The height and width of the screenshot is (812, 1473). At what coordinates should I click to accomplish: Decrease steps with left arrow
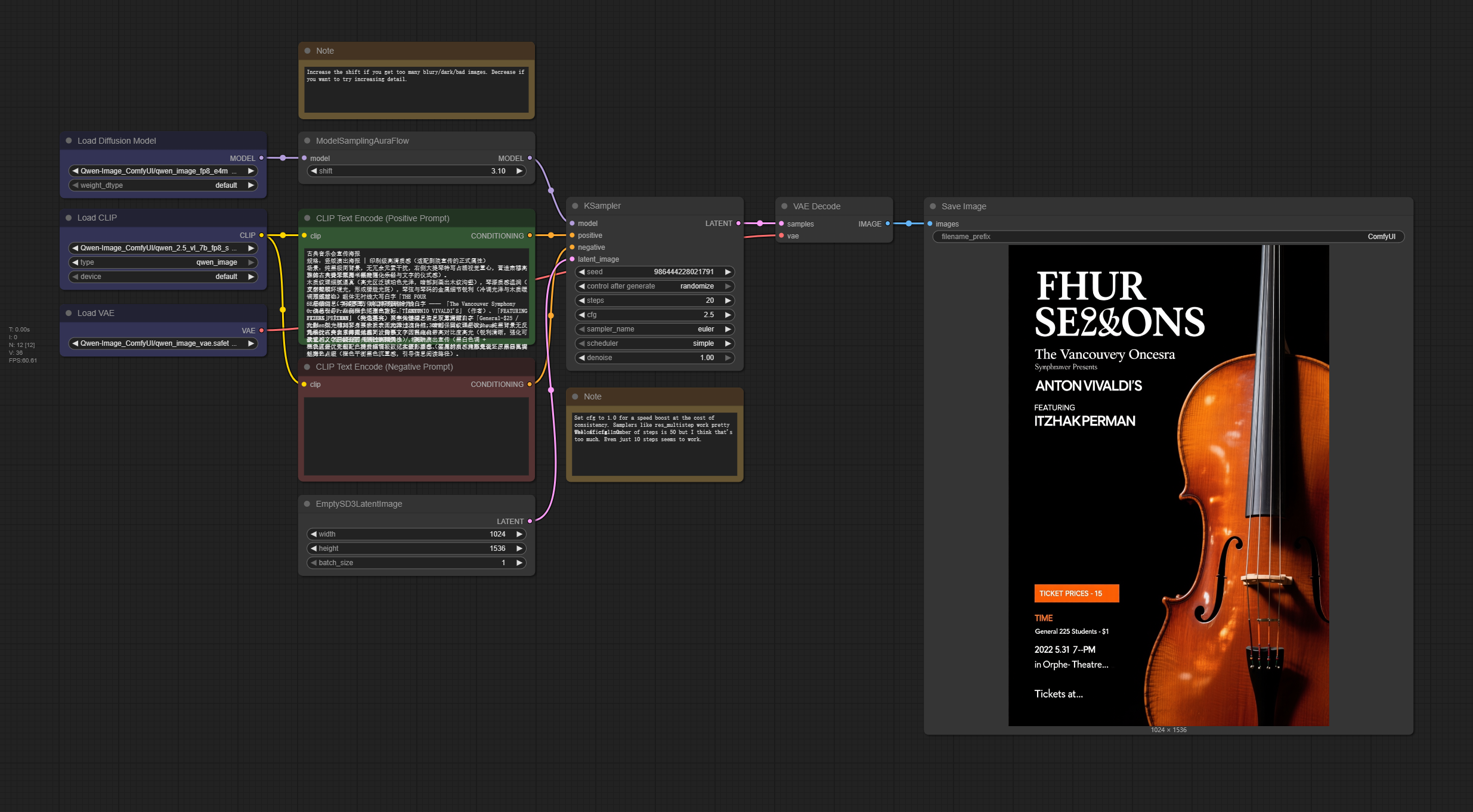point(581,300)
